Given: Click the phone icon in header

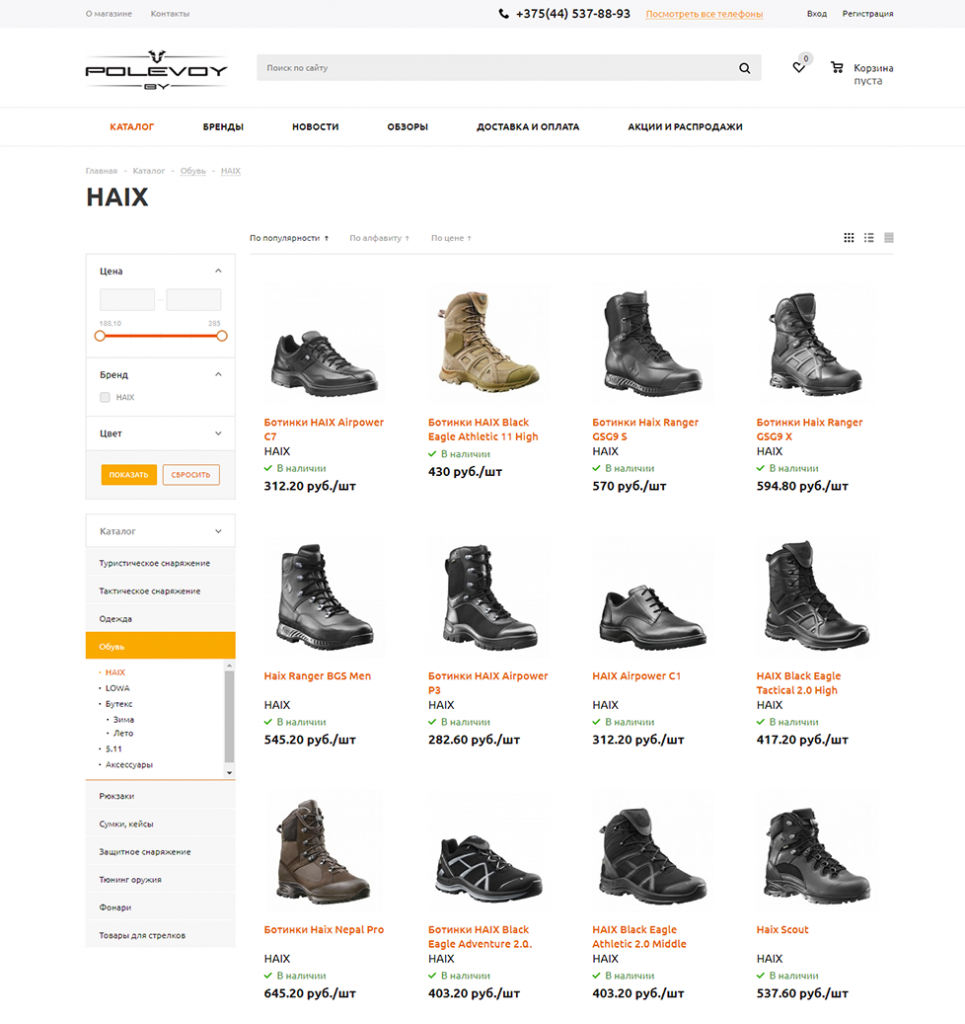Looking at the screenshot, I should (503, 14).
